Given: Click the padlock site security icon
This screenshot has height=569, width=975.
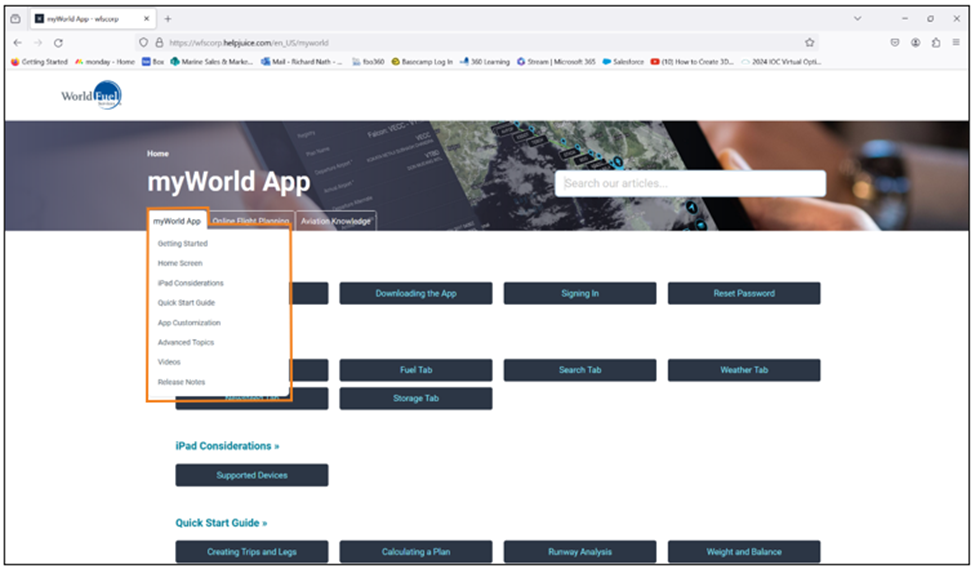Looking at the screenshot, I should (159, 43).
